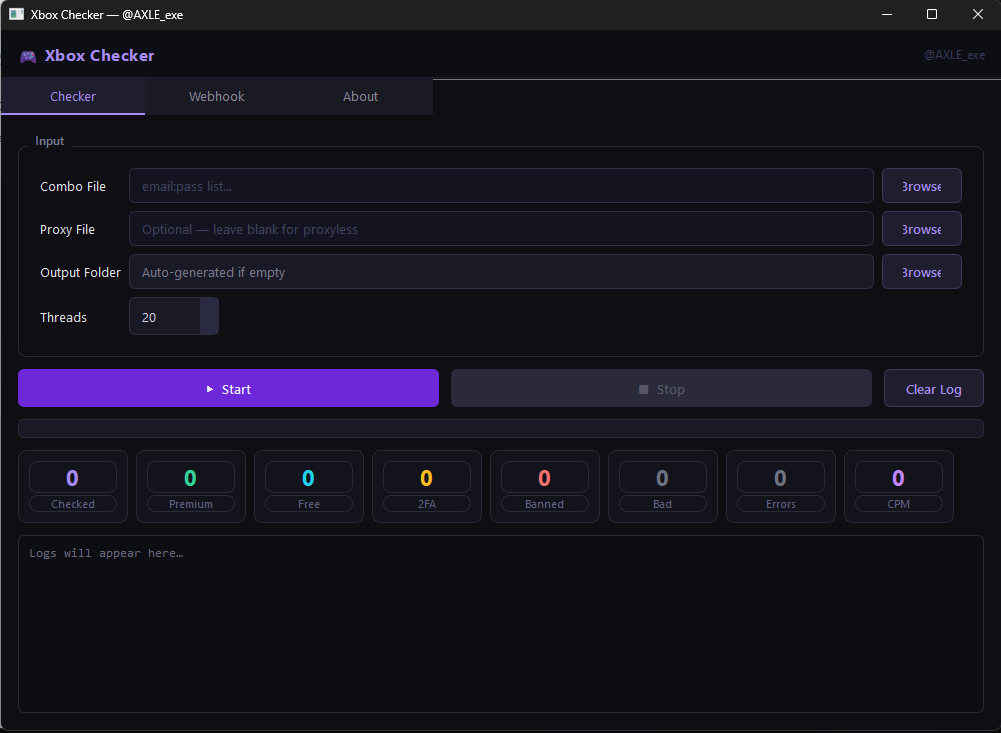The height and width of the screenshot is (733, 1001).
Task: Open the About tab
Action: [360, 96]
